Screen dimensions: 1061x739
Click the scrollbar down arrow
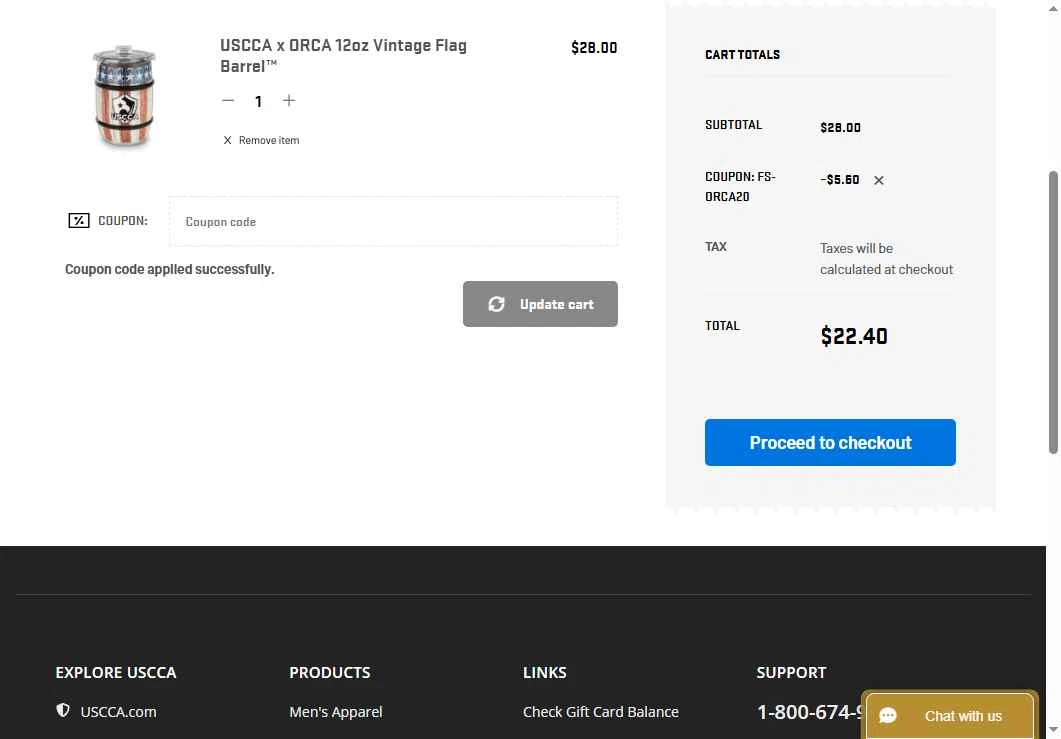(x=1053, y=731)
